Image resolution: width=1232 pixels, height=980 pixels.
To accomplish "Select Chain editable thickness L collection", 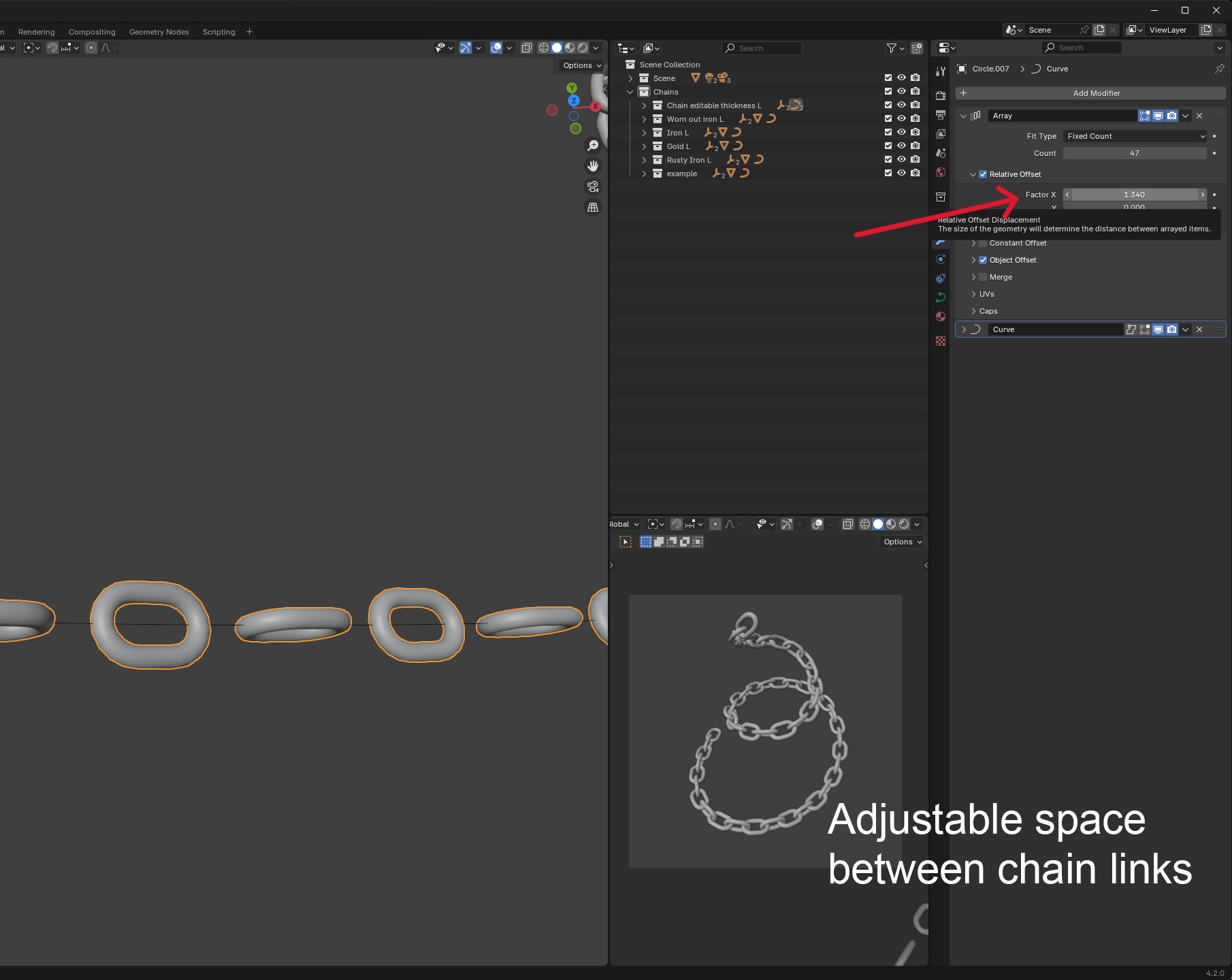I will (x=714, y=105).
